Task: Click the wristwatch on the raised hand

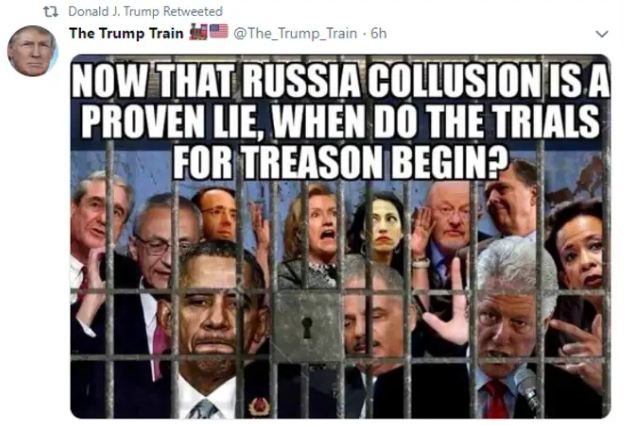Action: [x=421, y=262]
